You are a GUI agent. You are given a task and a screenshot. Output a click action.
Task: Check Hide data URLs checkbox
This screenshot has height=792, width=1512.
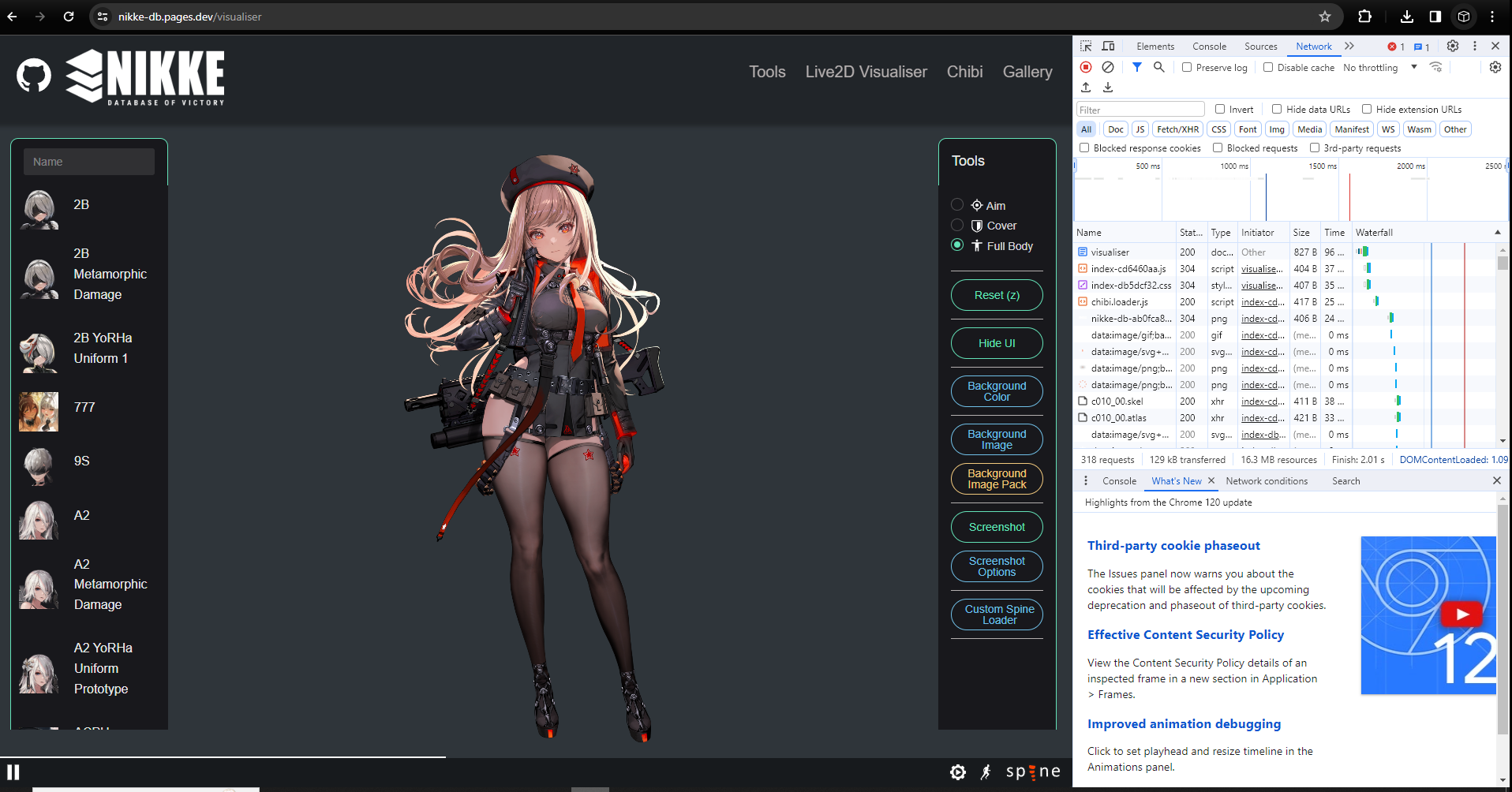pyautogui.click(x=1277, y=109)
